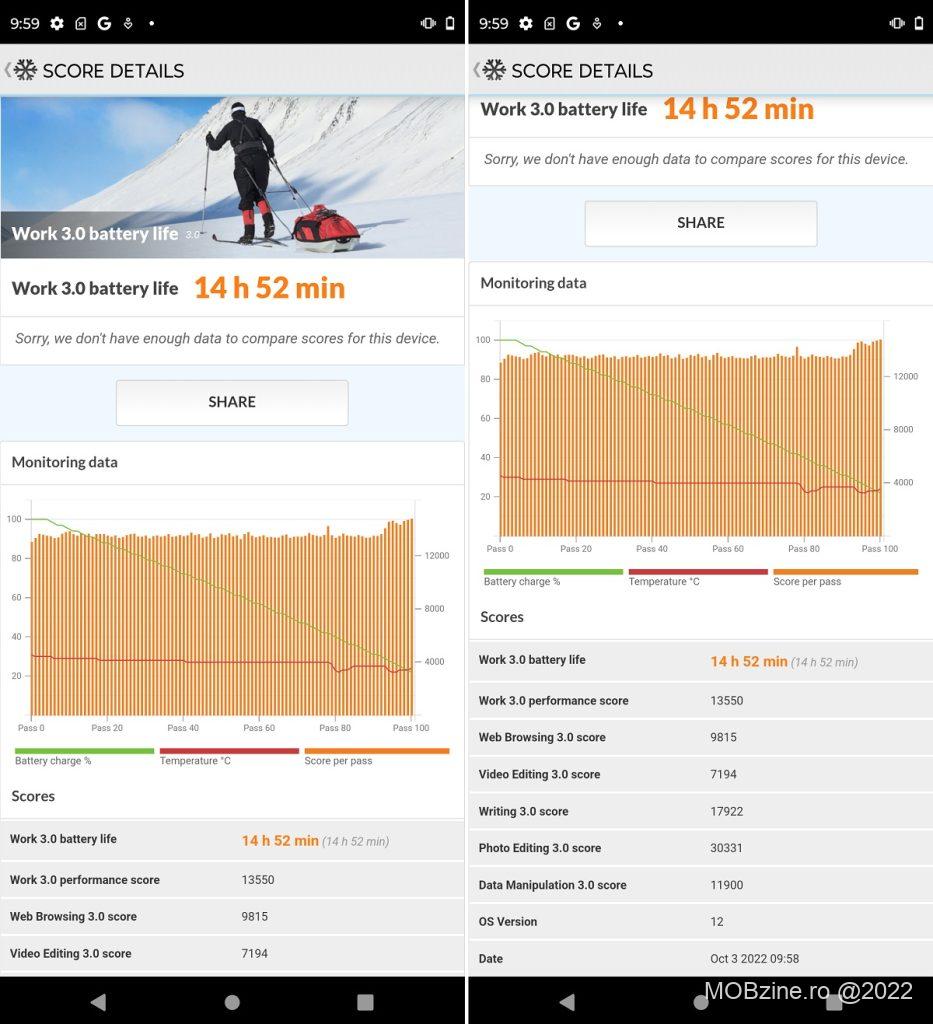Select the Data Manipulation 3.0 score row
Image resolution: width=933 pixels, height=1024 pixels.
pyautogui.click(x=700, y=885)
